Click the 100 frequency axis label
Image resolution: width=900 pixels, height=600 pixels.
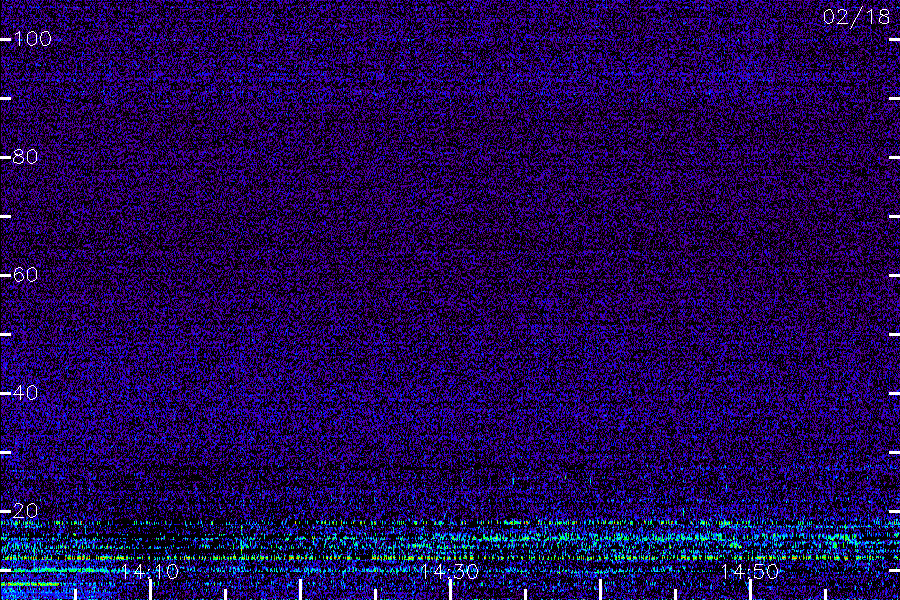click(32, 39)
